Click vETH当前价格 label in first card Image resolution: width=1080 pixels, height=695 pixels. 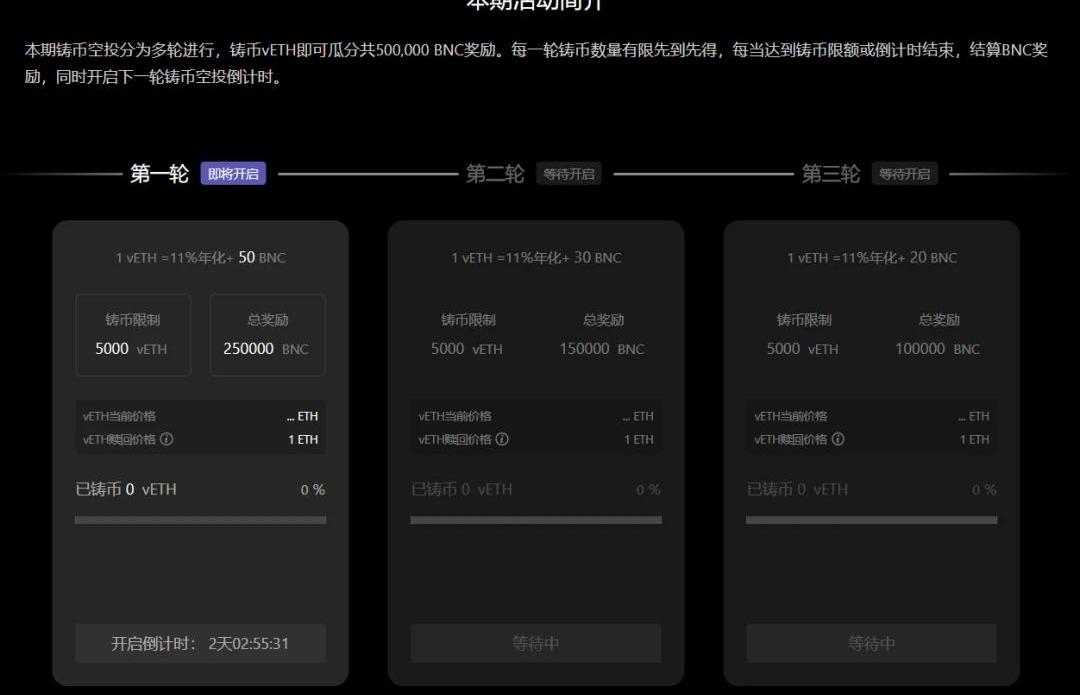[x=119, y=416]
